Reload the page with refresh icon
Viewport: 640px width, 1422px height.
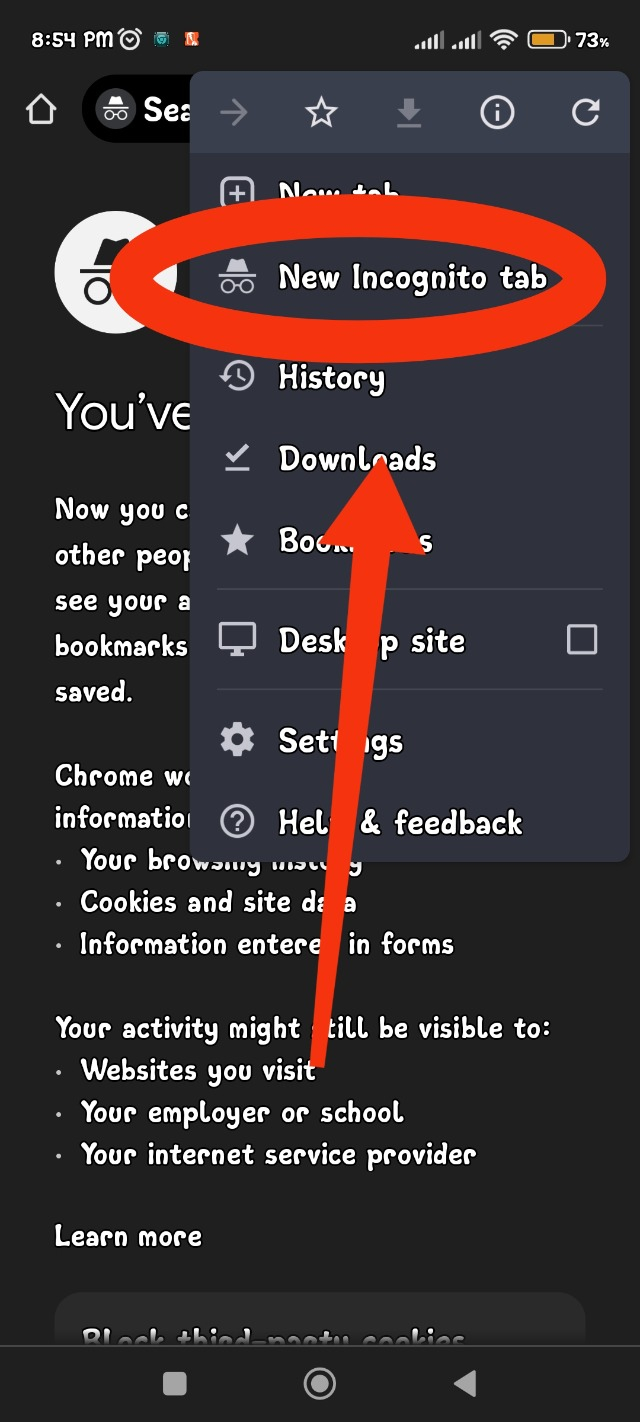click(x=585, y=112)
